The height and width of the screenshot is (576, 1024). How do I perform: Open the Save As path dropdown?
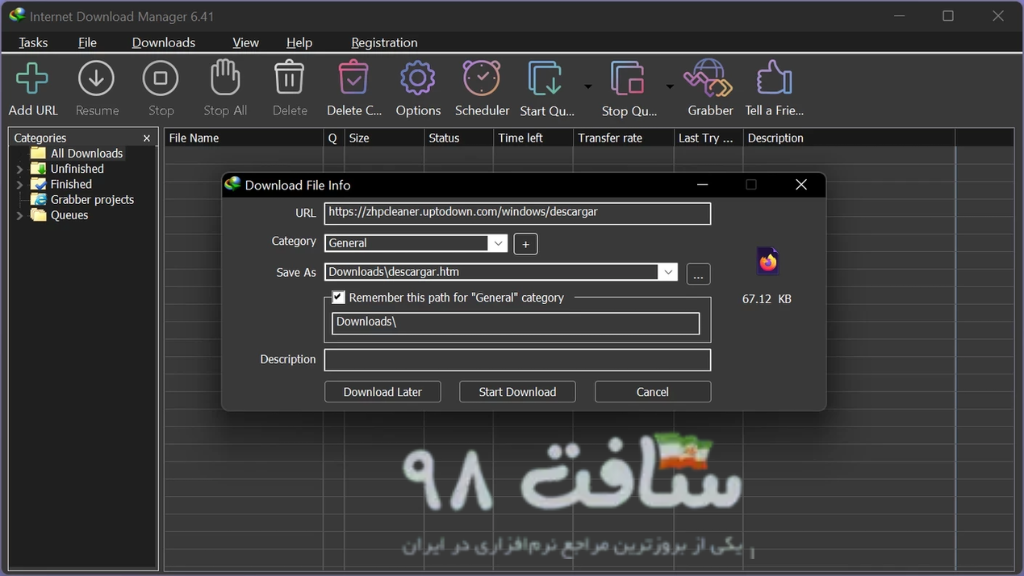pos(667,272)
